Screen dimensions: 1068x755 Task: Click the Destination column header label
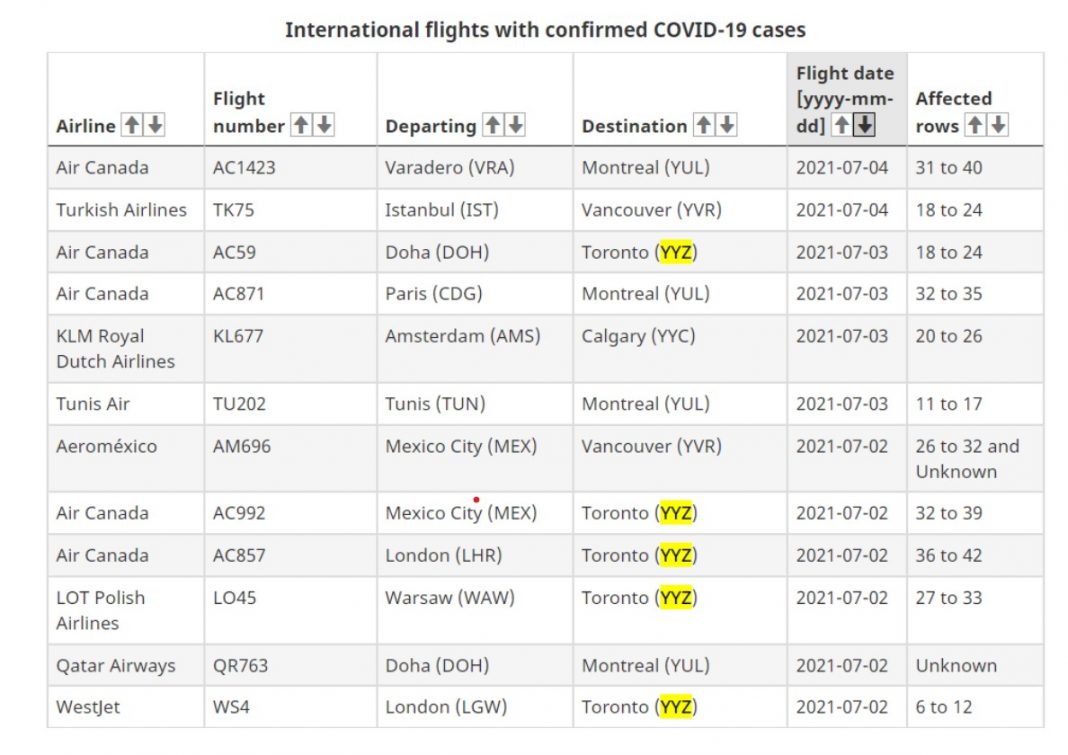[x=634, y=126]
